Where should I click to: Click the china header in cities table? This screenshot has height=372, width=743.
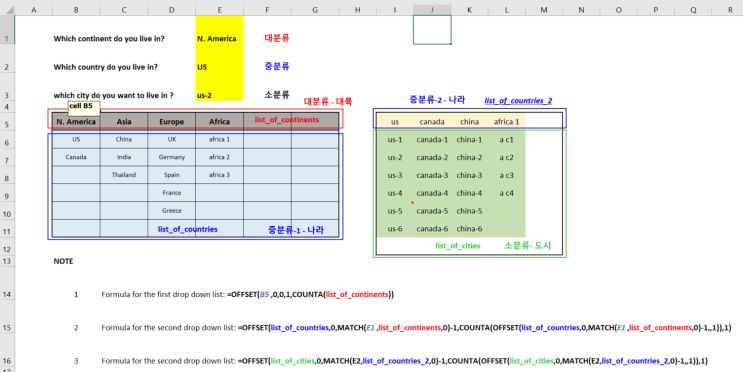point(469,122)
